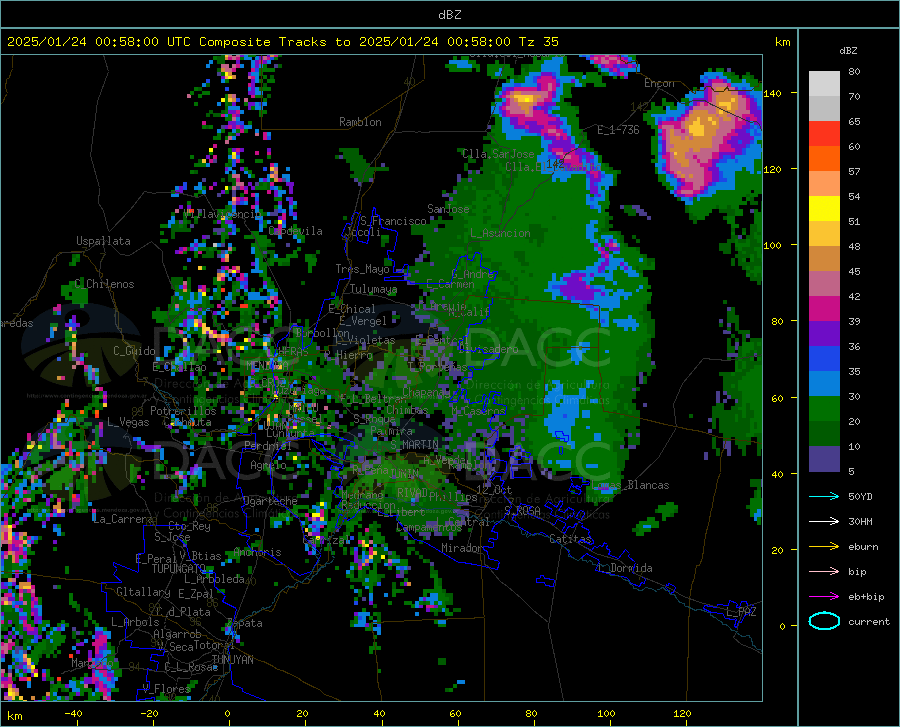Click the 'Catitas' map label
The width and height of the screenshot is (900, 727).
(570, 539)
